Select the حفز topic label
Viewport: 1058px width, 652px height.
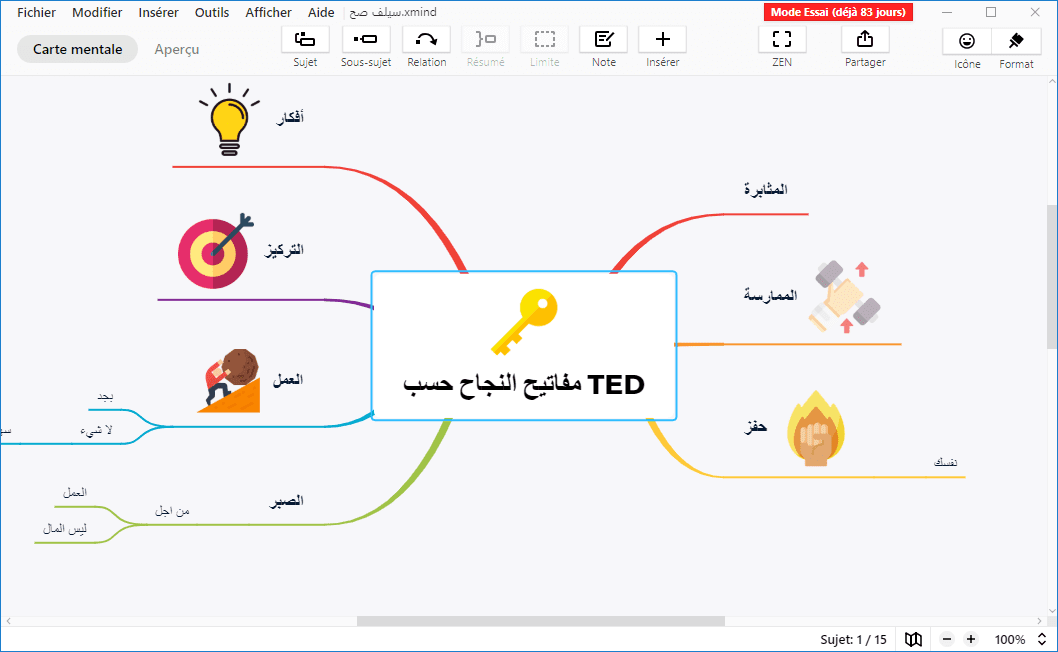point(756,427)
